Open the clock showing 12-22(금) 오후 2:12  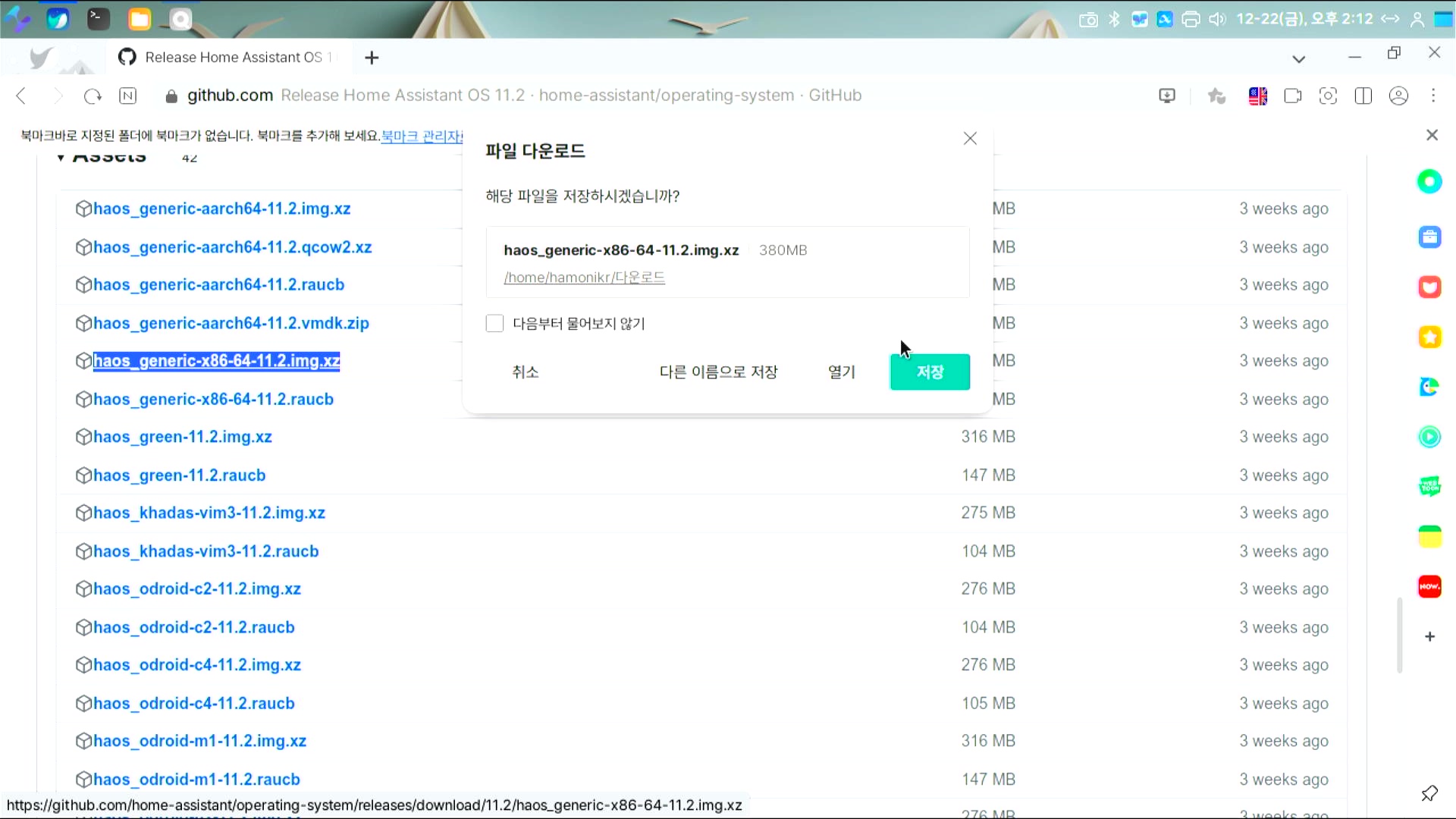click(1304, 18)
